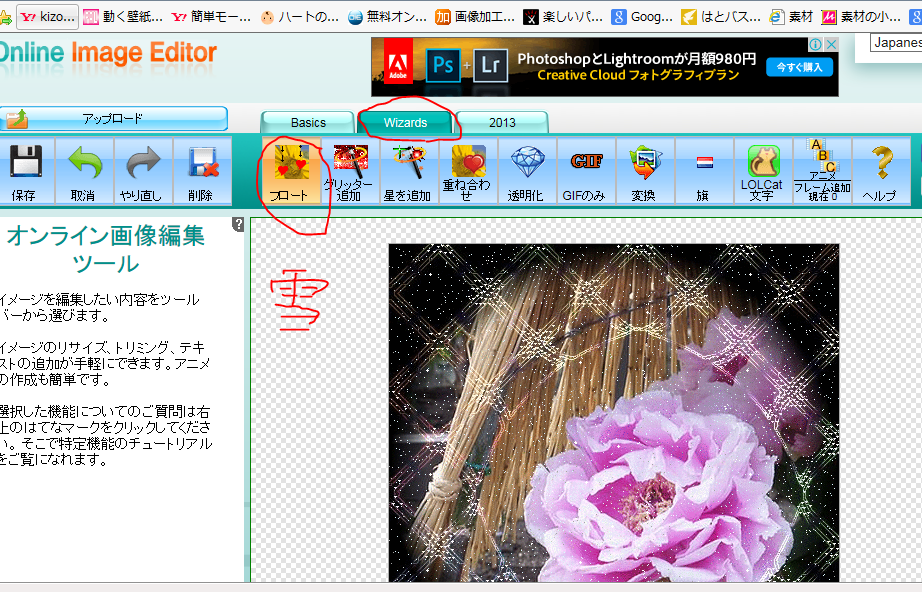Screen dimensions: 922x592
Task: Open the 無料オン... bookmark
Action: pos(387,17)
